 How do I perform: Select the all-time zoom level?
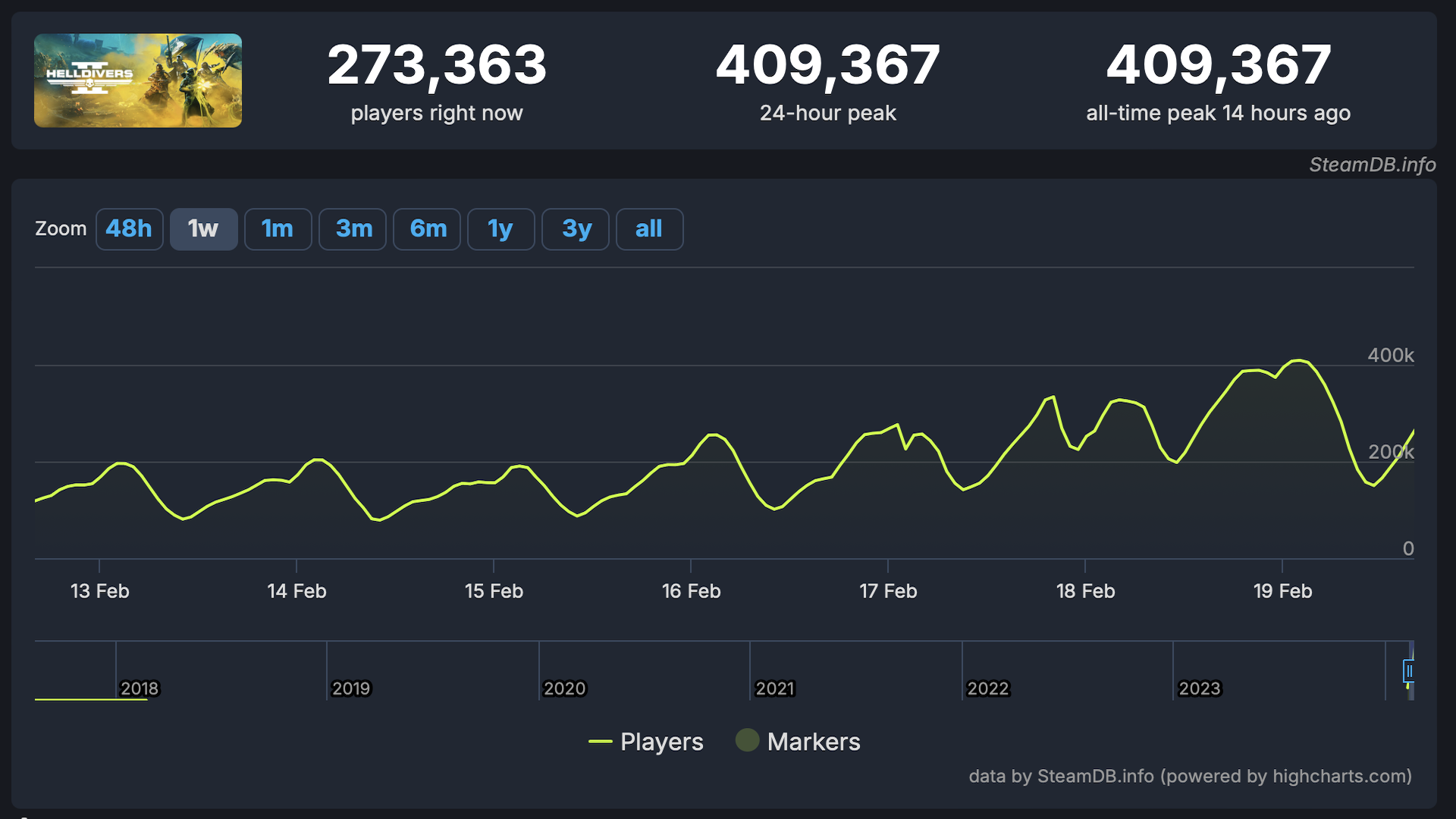648,228
